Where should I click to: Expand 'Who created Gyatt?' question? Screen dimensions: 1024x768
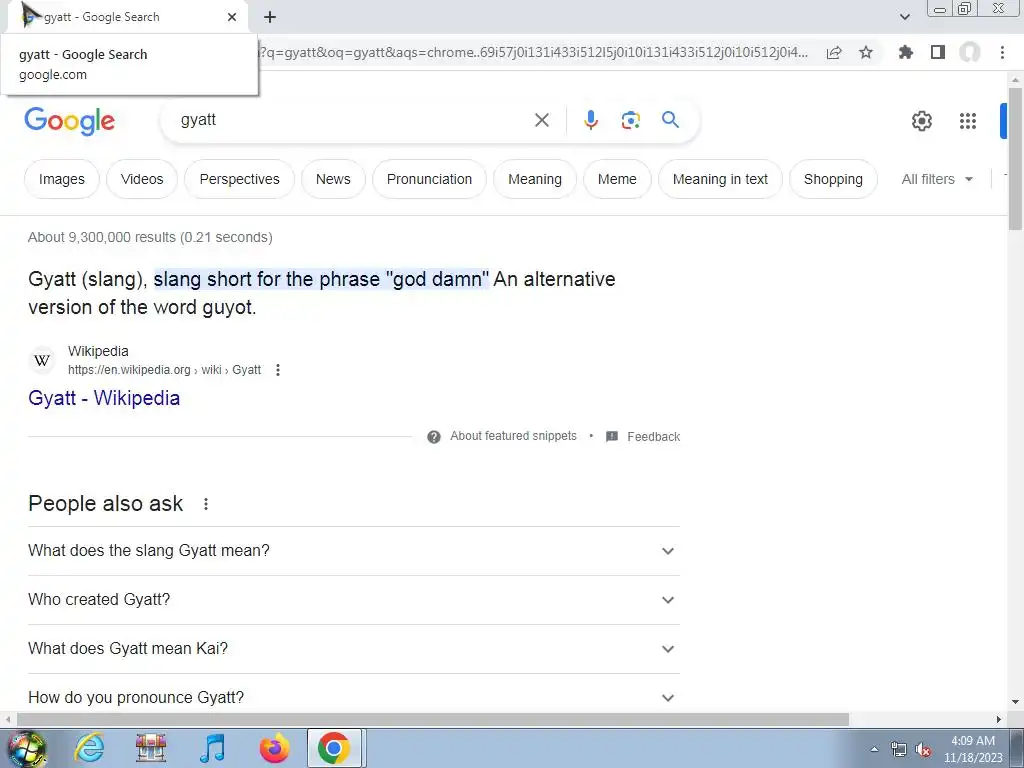[x=354, y=600]
